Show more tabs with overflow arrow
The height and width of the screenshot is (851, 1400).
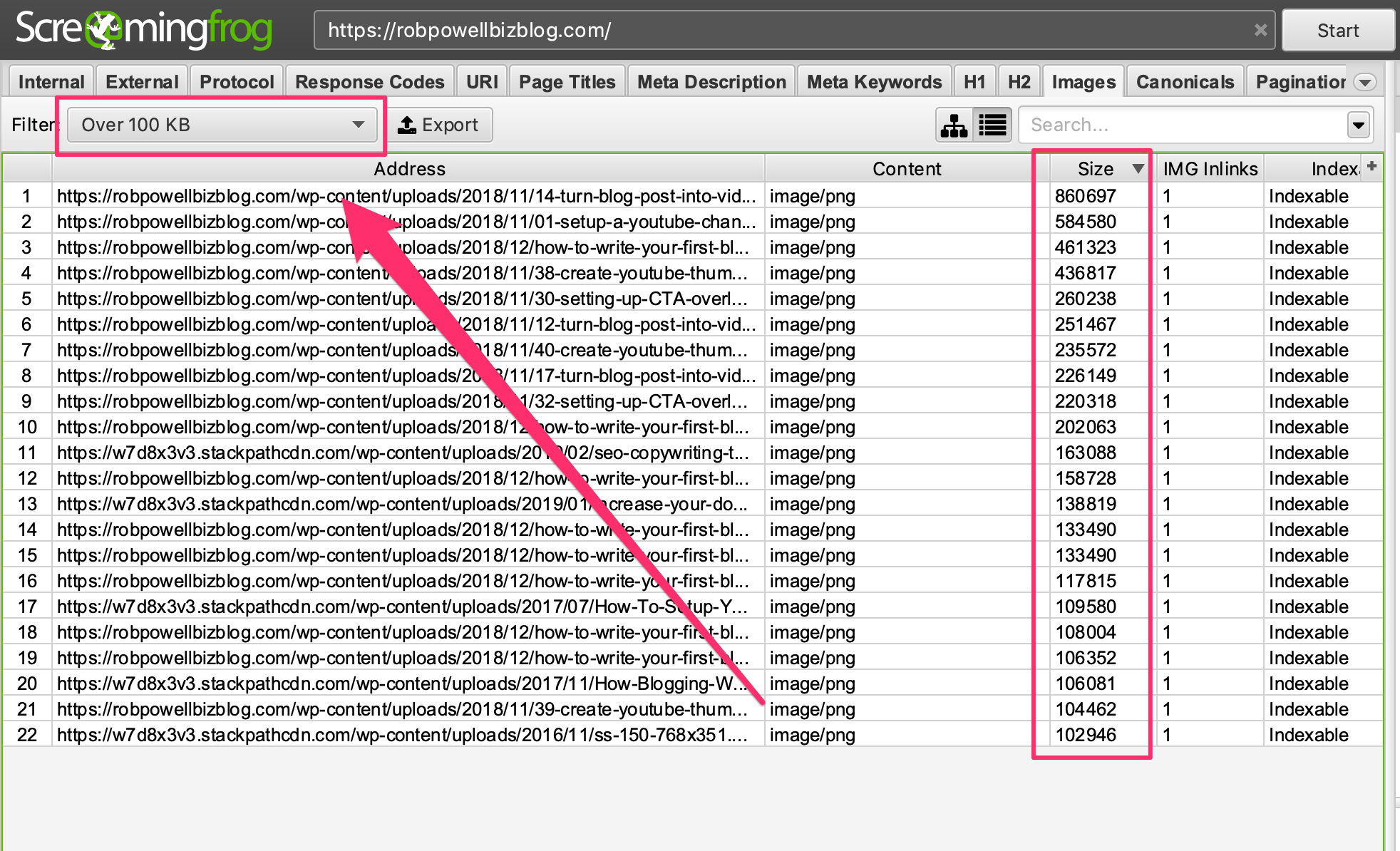[1364, 82]
